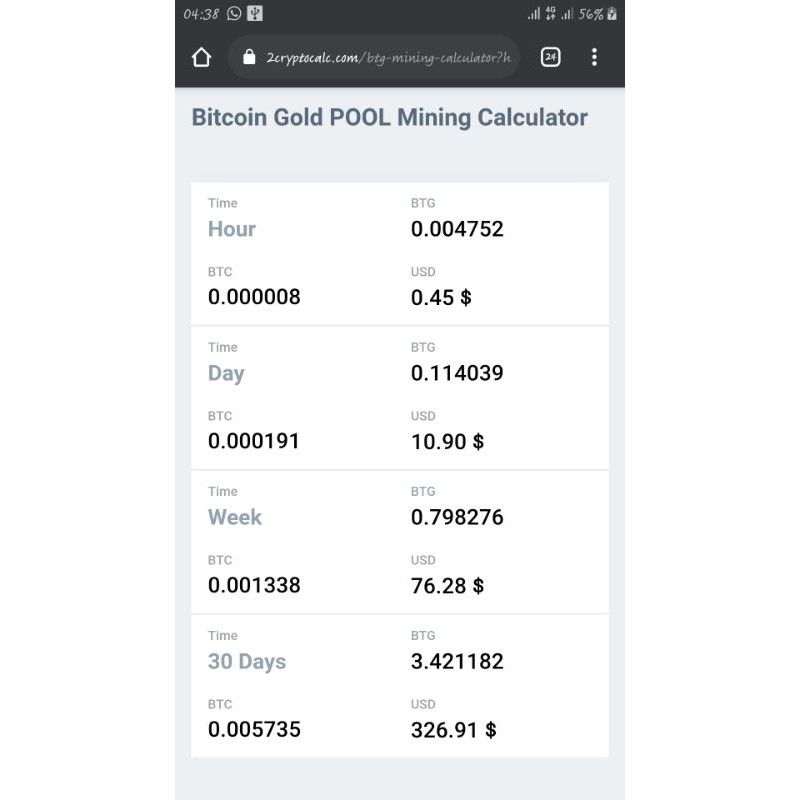The width and height of the screenshot is (800, 800).
Task: Tap the 30 Days USD value 326.91 $
Action: click(453, 729)
